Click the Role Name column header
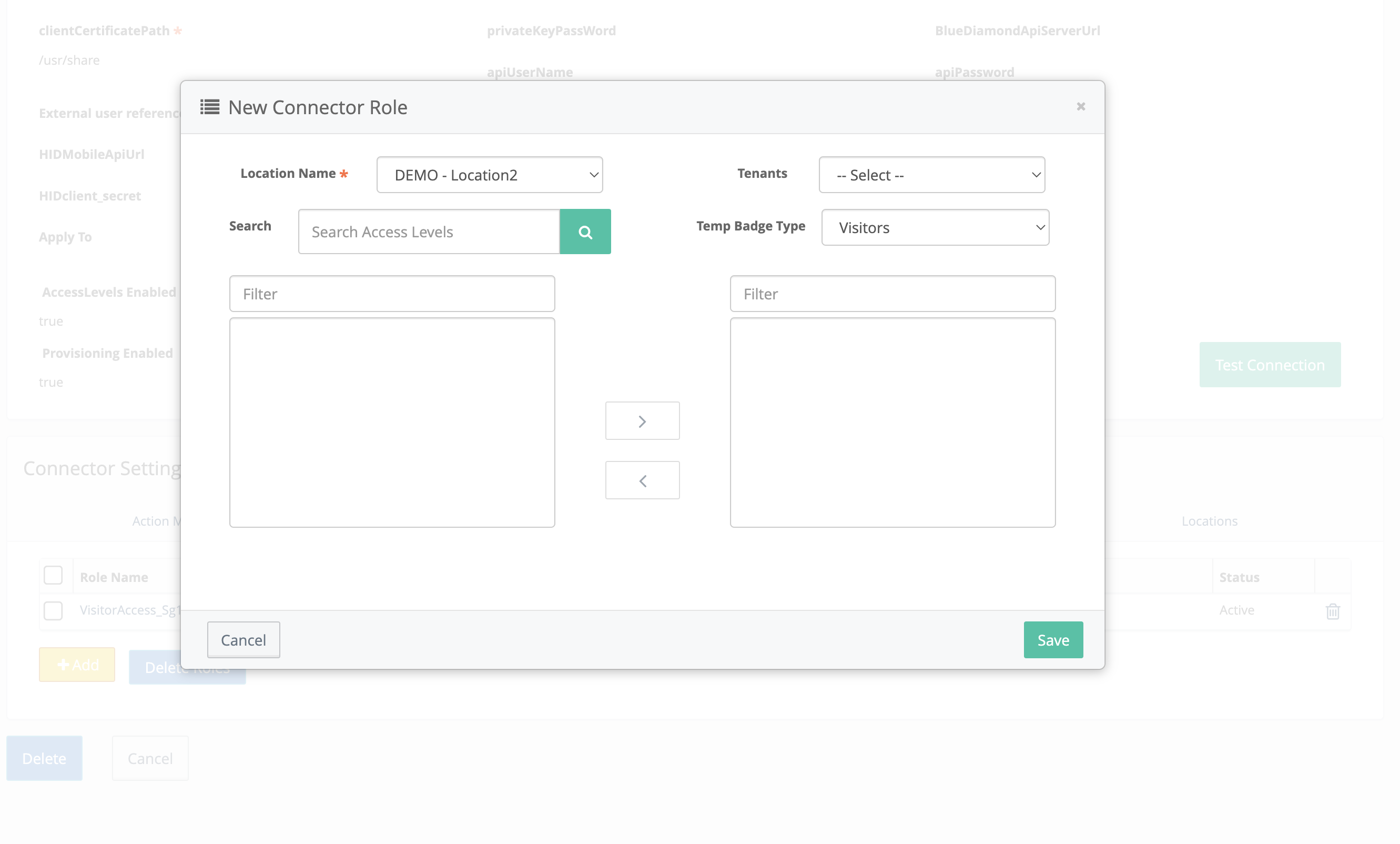The image size is (1400, 844). pyautogui.click(x=114, y=577)
